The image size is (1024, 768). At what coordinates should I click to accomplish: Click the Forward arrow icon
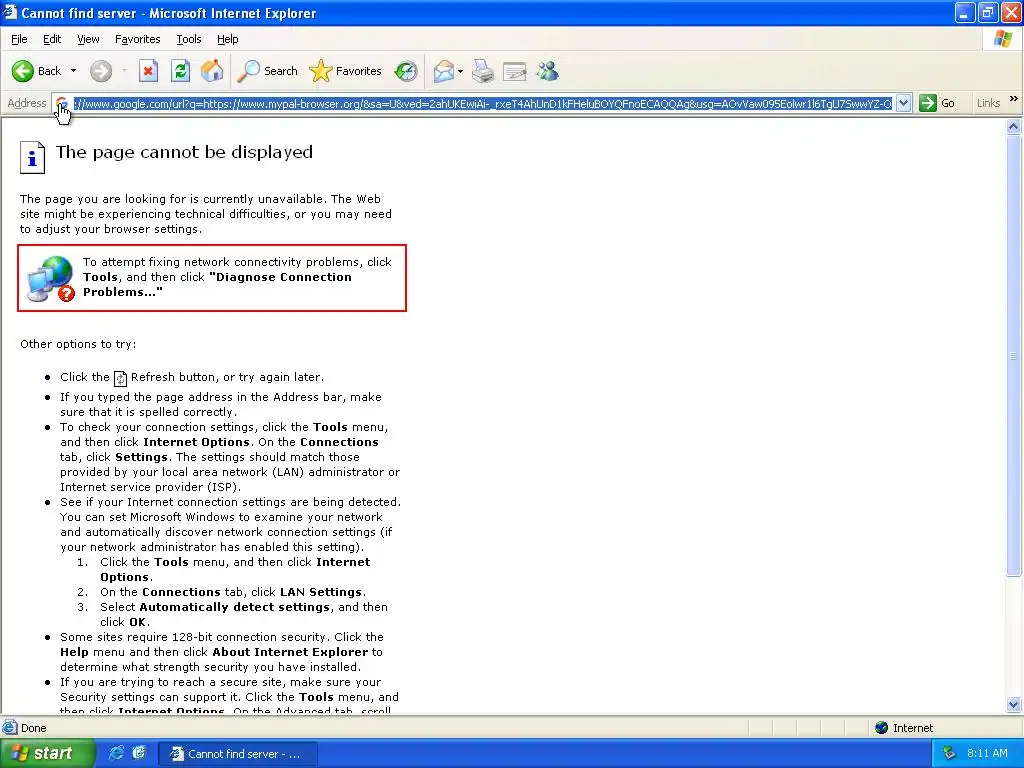coord(101,71)
